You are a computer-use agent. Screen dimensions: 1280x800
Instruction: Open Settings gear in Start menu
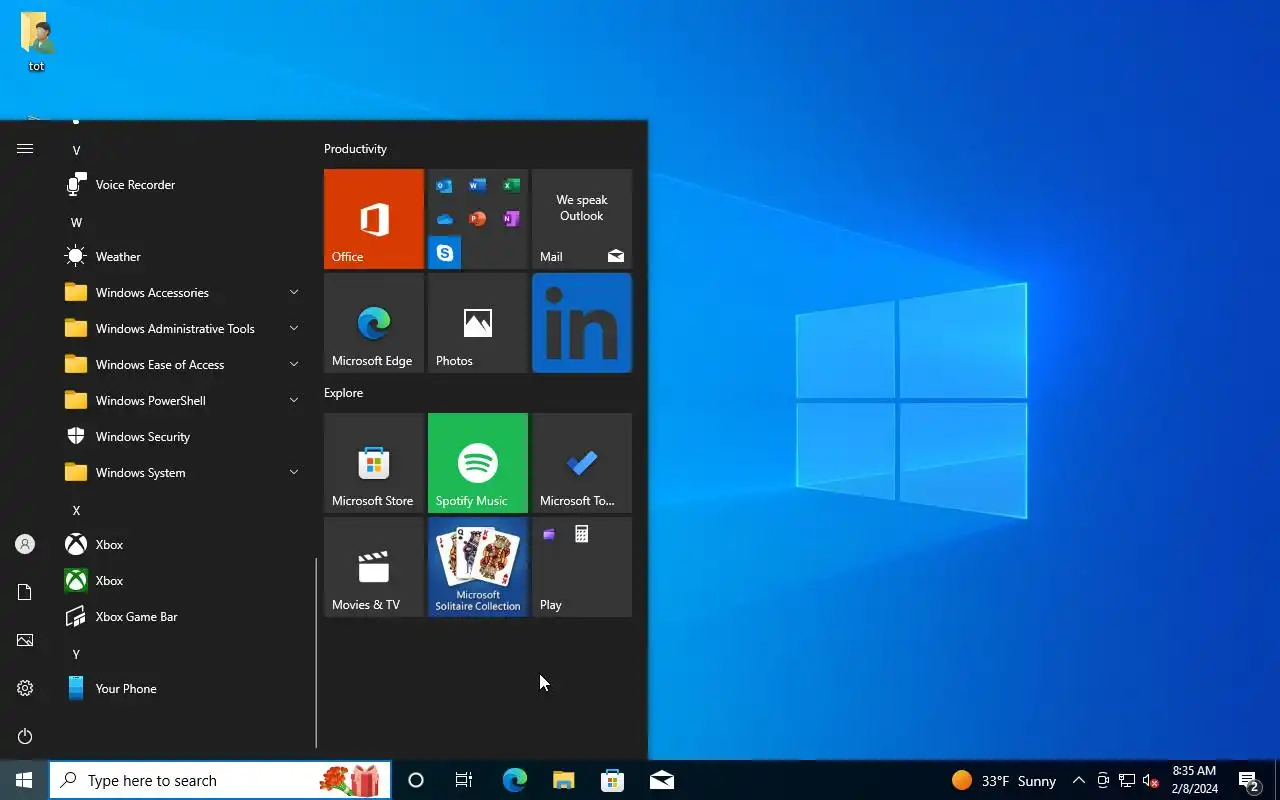pos(25,688)
